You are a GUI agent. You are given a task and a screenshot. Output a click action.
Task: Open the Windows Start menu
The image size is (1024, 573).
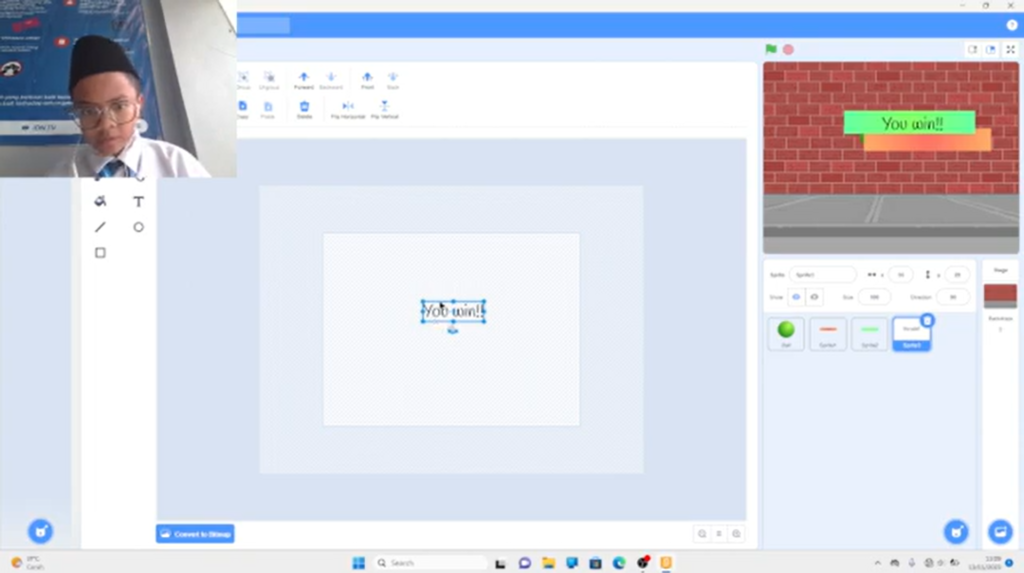point(358,563)
